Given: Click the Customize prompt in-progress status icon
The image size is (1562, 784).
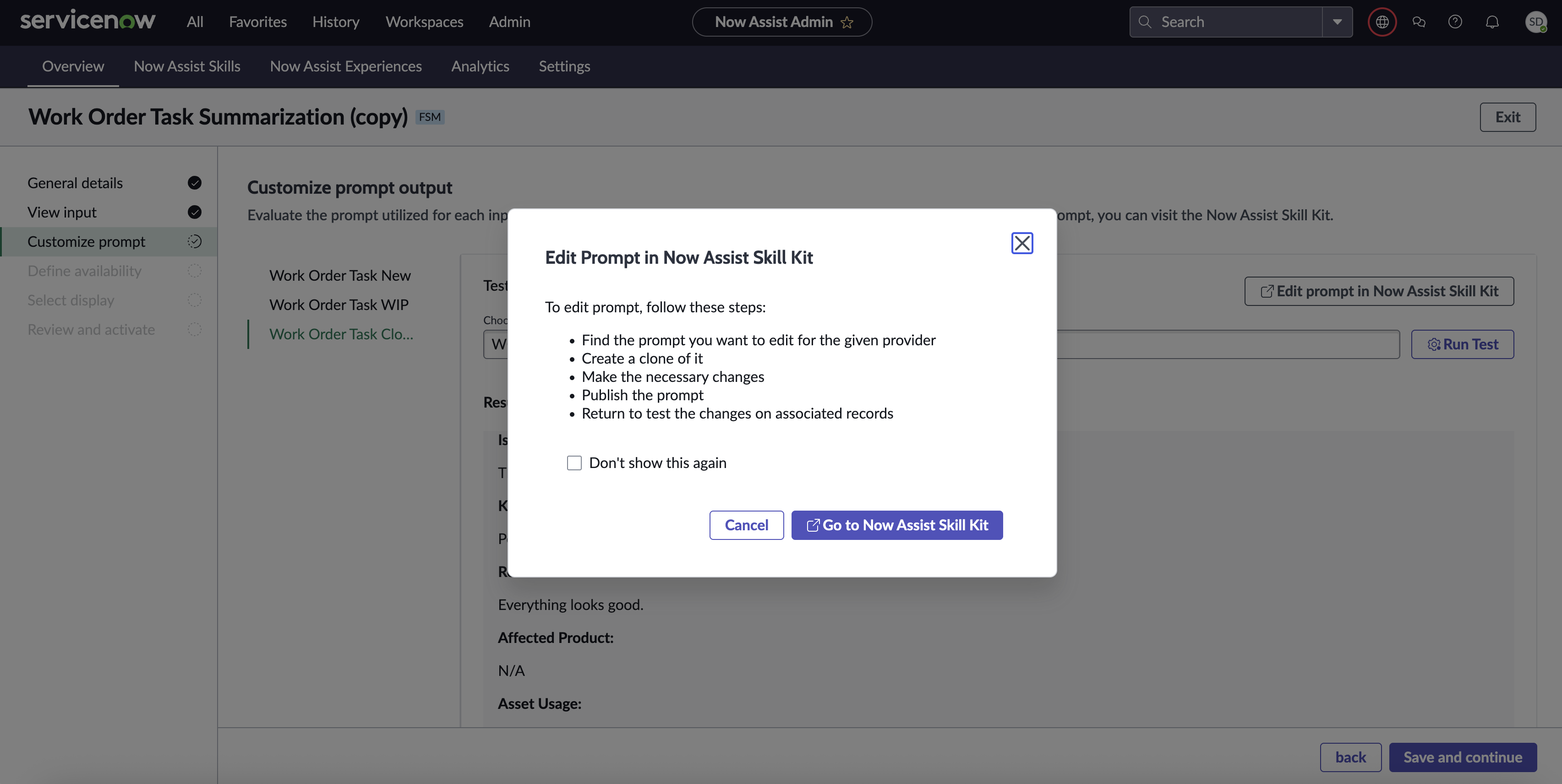Looking at the screenshot, I should pos(194,241).
